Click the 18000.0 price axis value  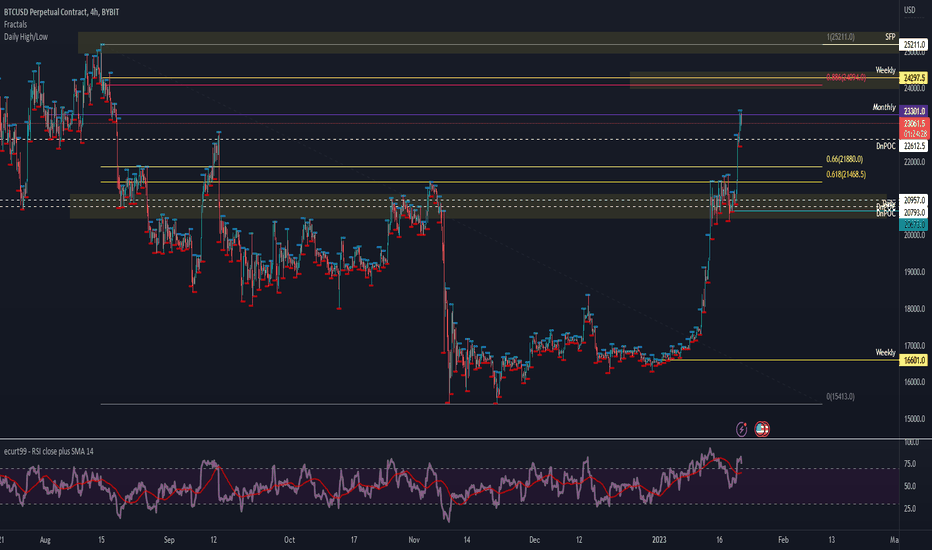914,309
